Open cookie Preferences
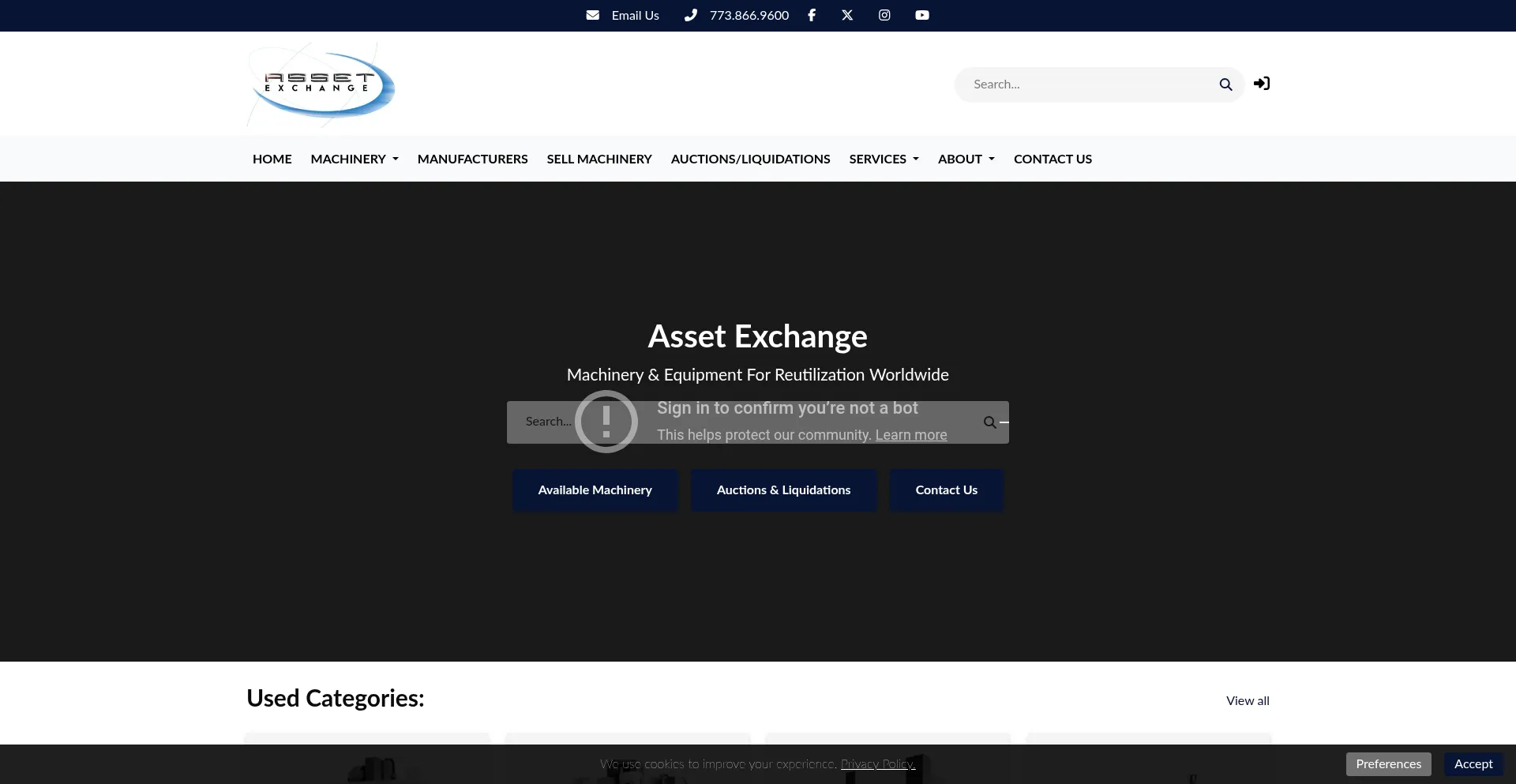Image resolution: width=1516 pixels, height=784 pixels. click(x=1388, y=764)
